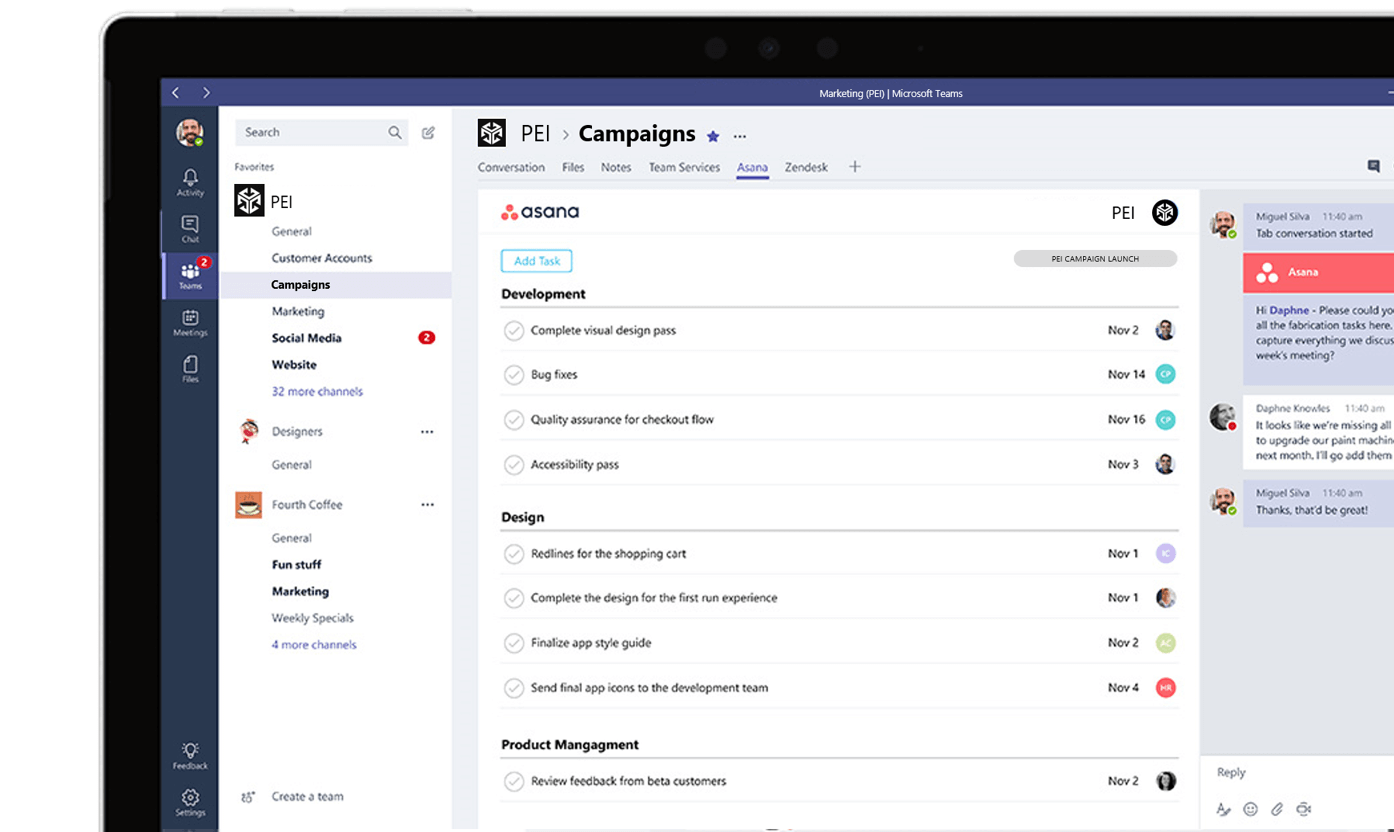The width and height of the screenshot is (1394, 832).
Task: Switch to the Zendesk tab
Action: coord(806,167)
